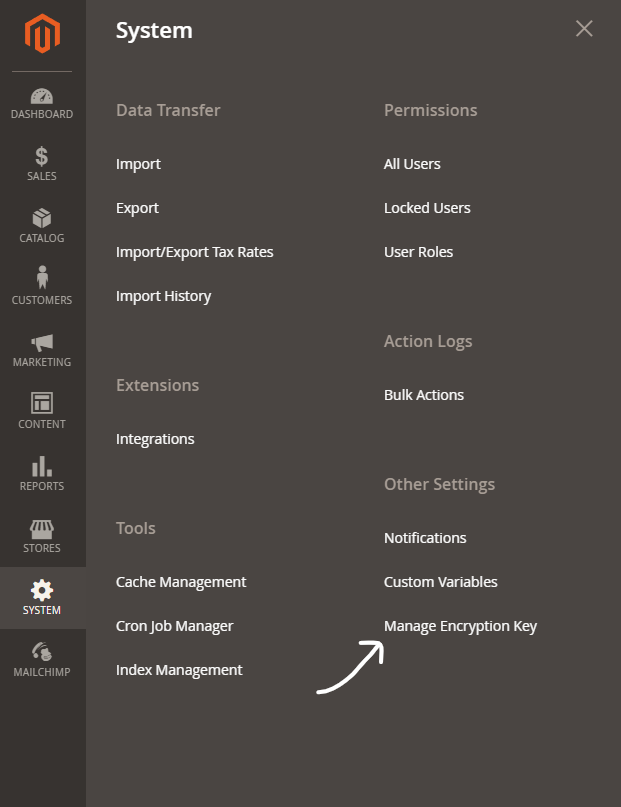
Task: Open Cron Job Manager
Action: pos(174,626)
